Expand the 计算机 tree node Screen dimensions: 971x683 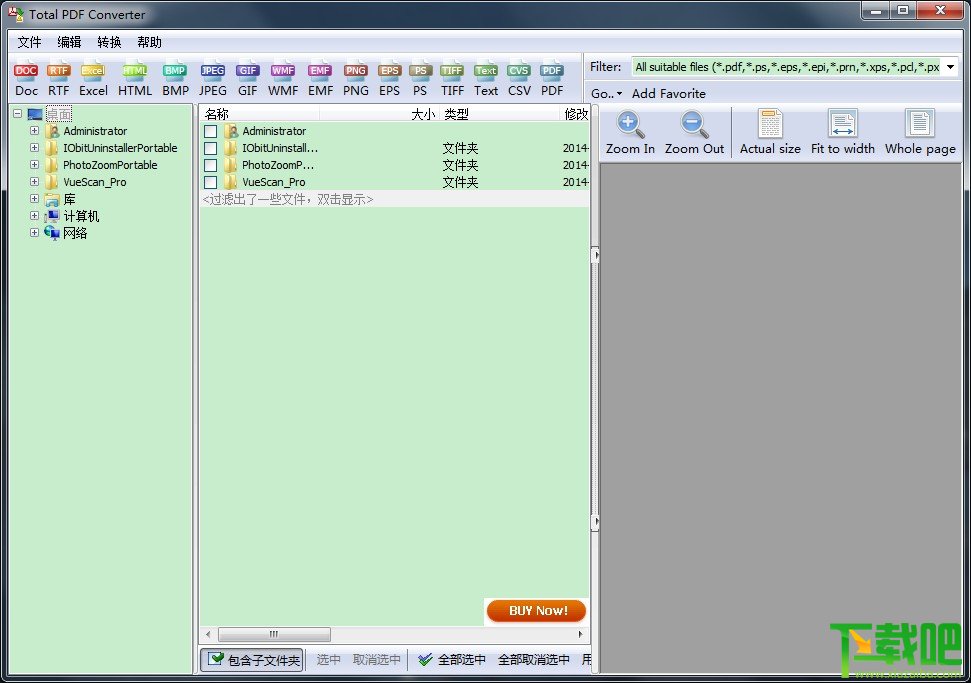coord(34,215)
